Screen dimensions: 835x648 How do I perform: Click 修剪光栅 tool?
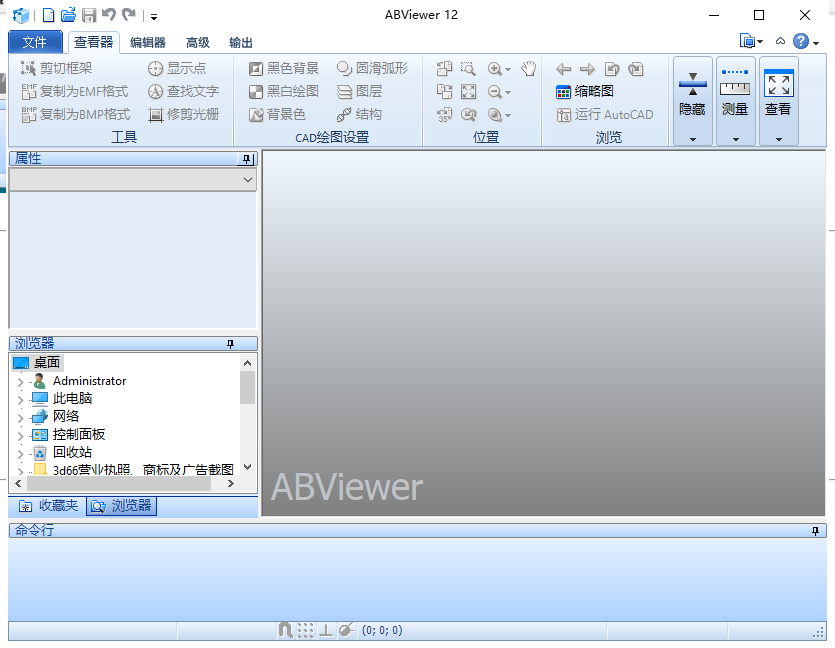point(183,114)
